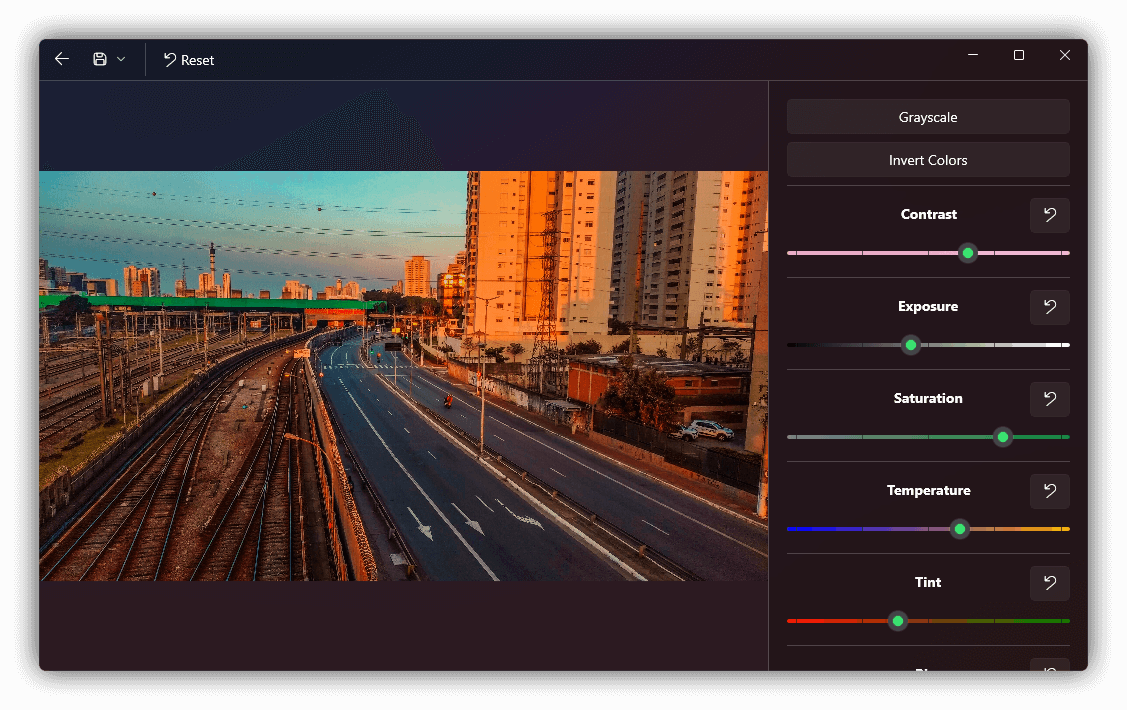Screen dimensions: 1127x710
Task: Click the back arrow to exit editing
Action: 61,58
